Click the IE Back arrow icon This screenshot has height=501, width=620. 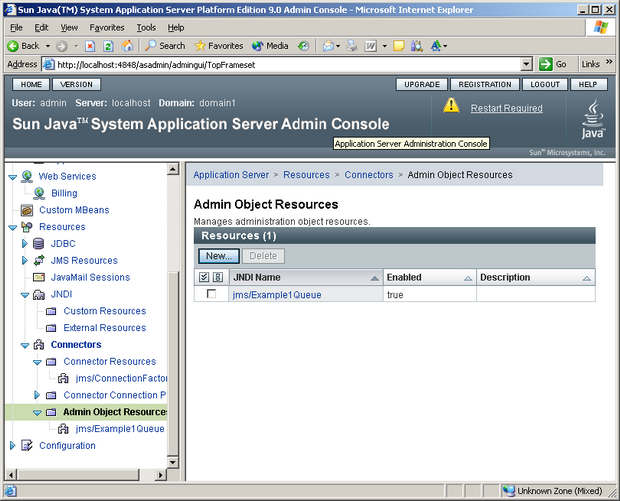(13, 46)
